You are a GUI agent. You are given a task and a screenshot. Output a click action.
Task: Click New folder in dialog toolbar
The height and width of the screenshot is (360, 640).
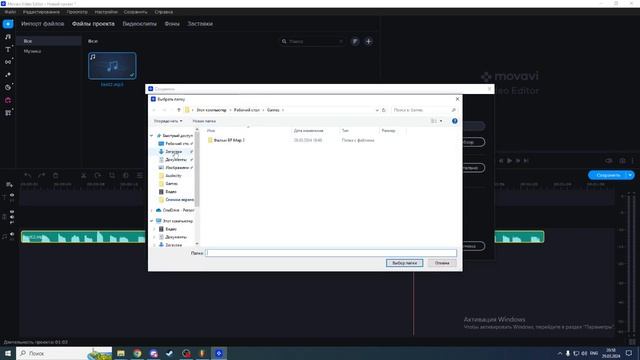click(x=204, y=121)
